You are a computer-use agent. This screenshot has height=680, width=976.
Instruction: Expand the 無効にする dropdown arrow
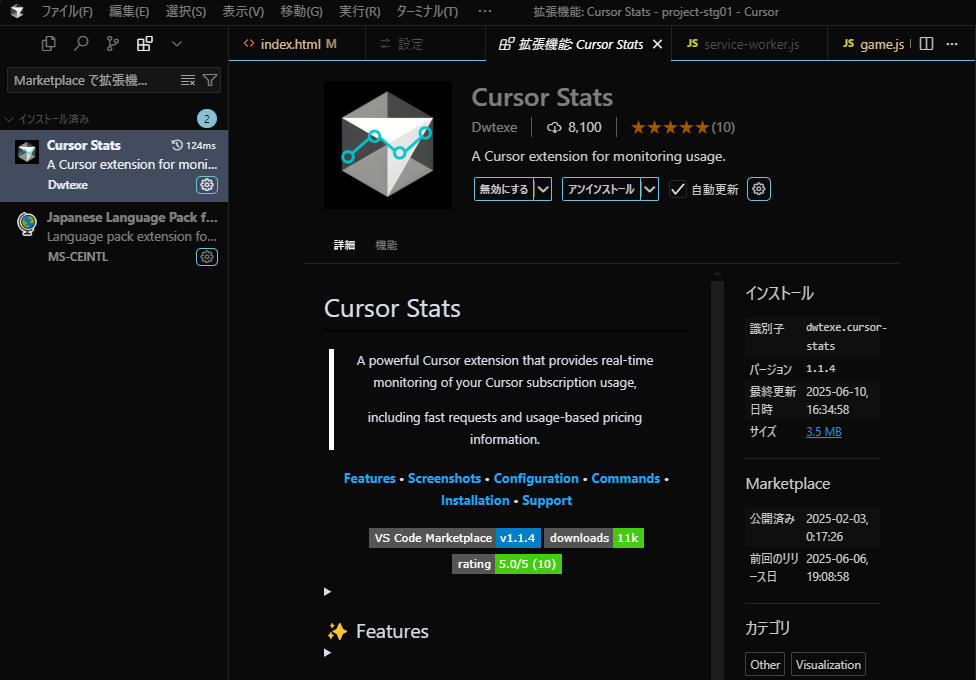point(543,189)
